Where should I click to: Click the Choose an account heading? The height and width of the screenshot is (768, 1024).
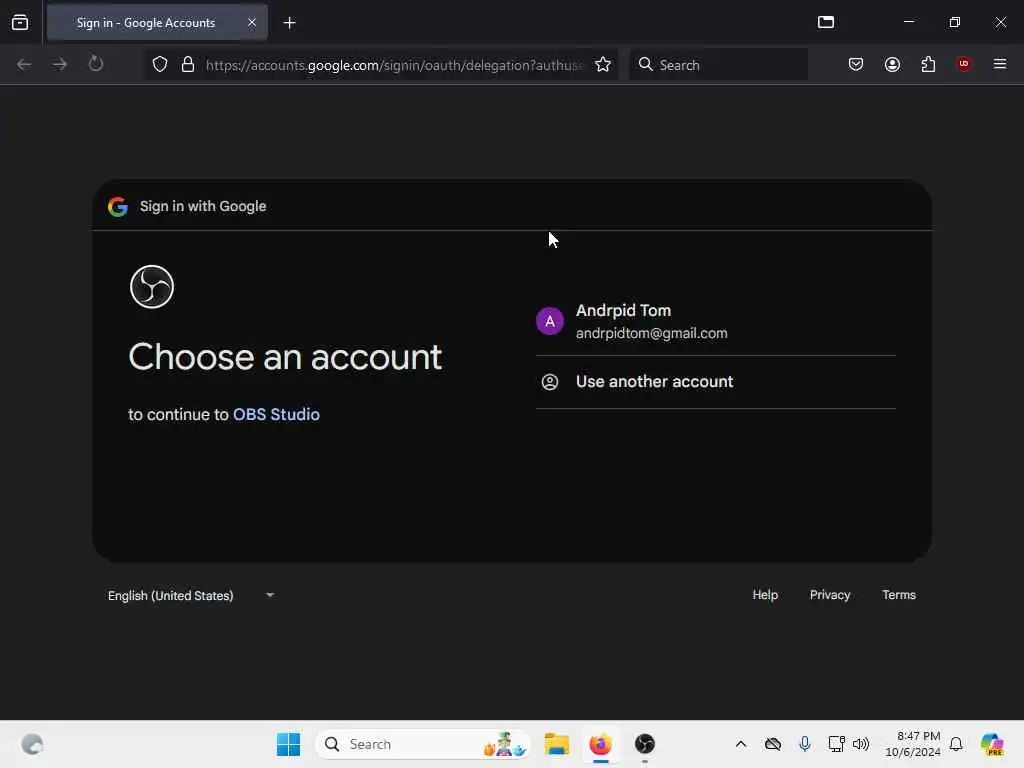[285, 357]
